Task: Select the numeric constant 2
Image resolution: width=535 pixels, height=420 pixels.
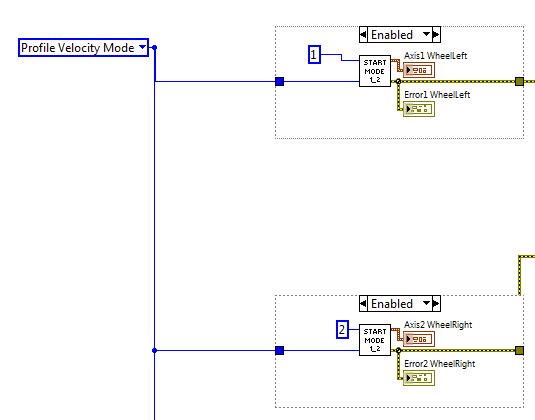Action: [342, 330]
